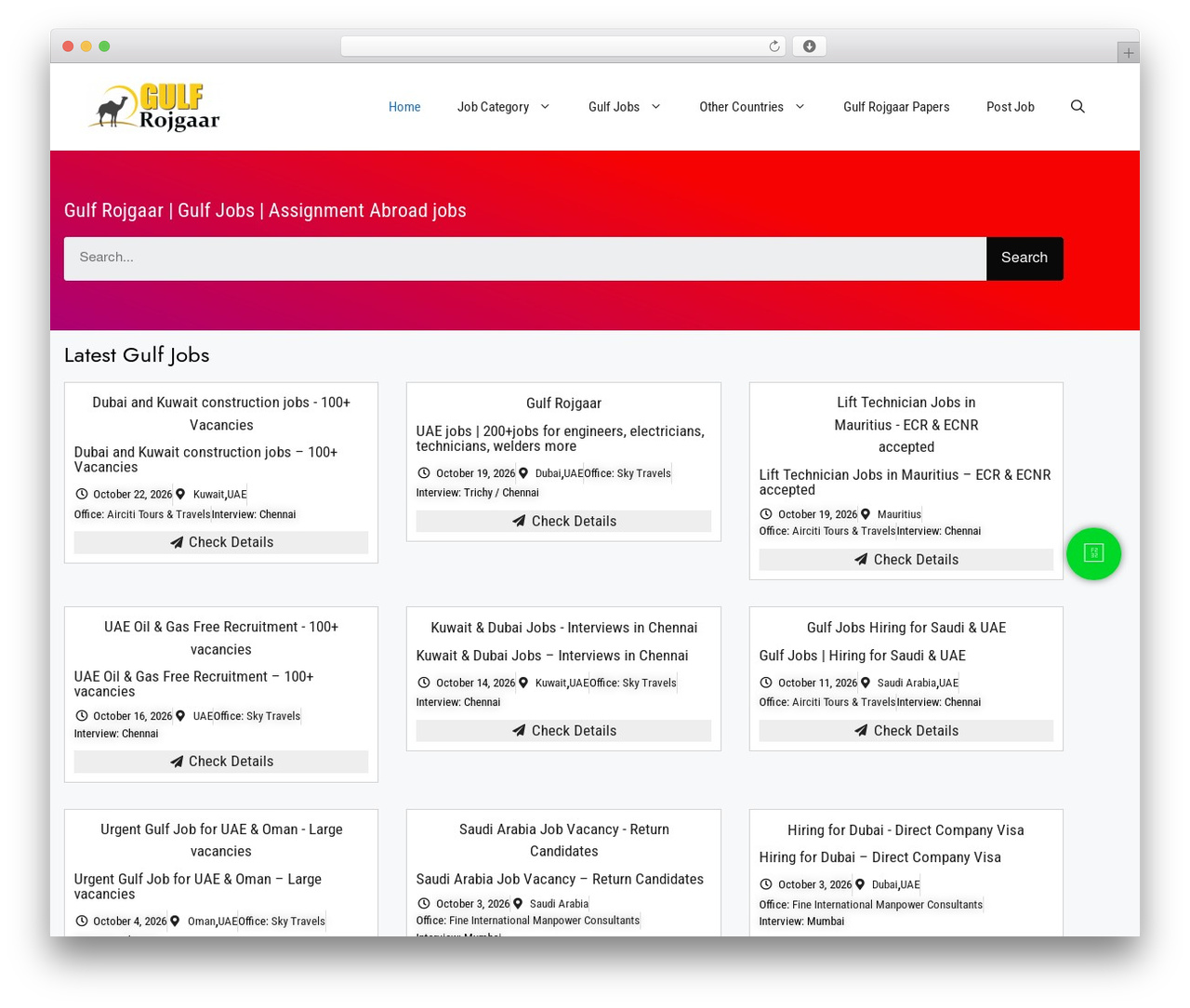
Task: Click clock icon beside October 16, 2026
Action: pyautogui.click(x=82, y=716)
